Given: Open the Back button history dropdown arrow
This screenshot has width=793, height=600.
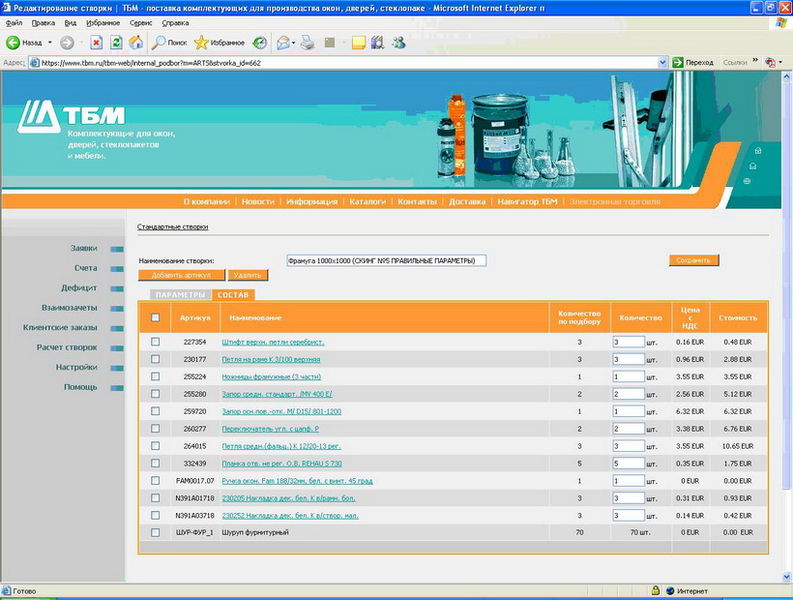Looking at the screenshot, I should 49,43.
